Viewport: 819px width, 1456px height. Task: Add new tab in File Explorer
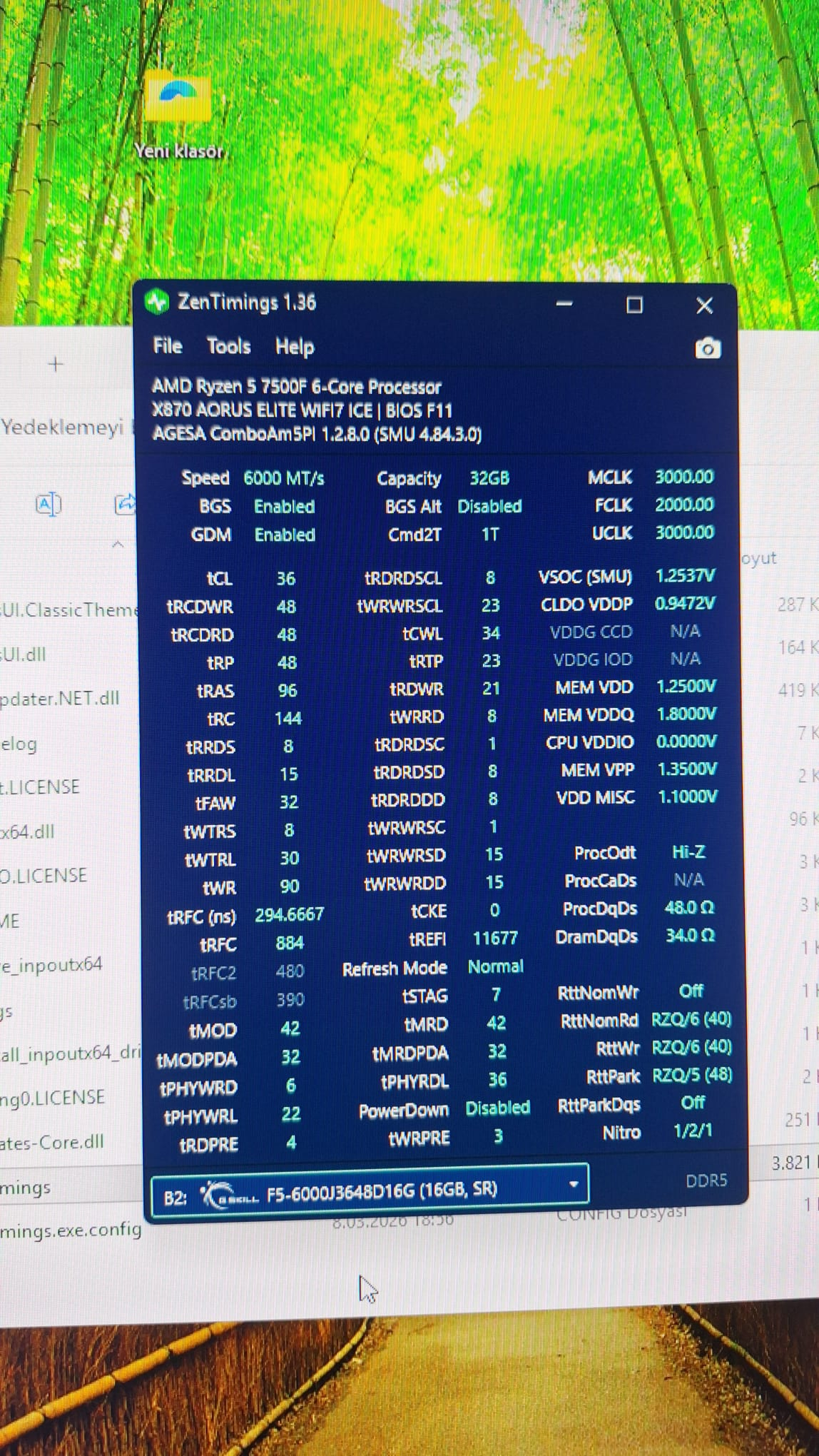pyautogui.click(x=56, y=365)
